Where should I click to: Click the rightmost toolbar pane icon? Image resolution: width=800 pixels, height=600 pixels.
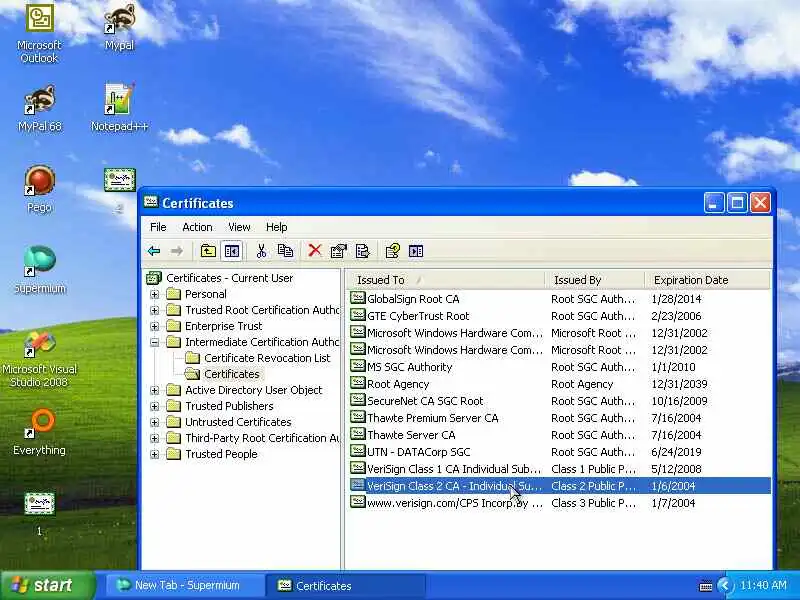coord(416,251)
